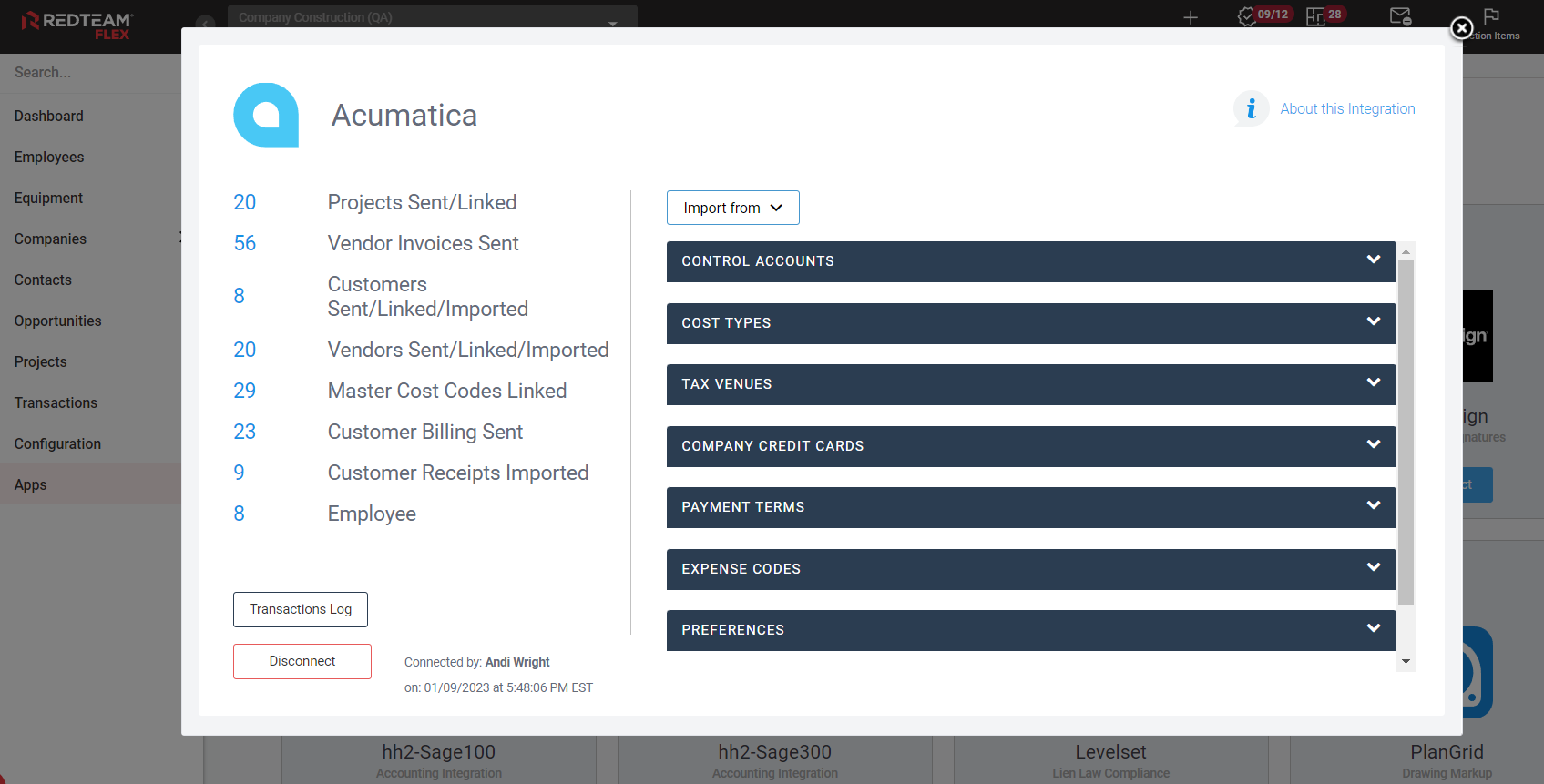Expand the Control Accounts section
Viewport: 1544px width, 784px height.
(1031, 261)
